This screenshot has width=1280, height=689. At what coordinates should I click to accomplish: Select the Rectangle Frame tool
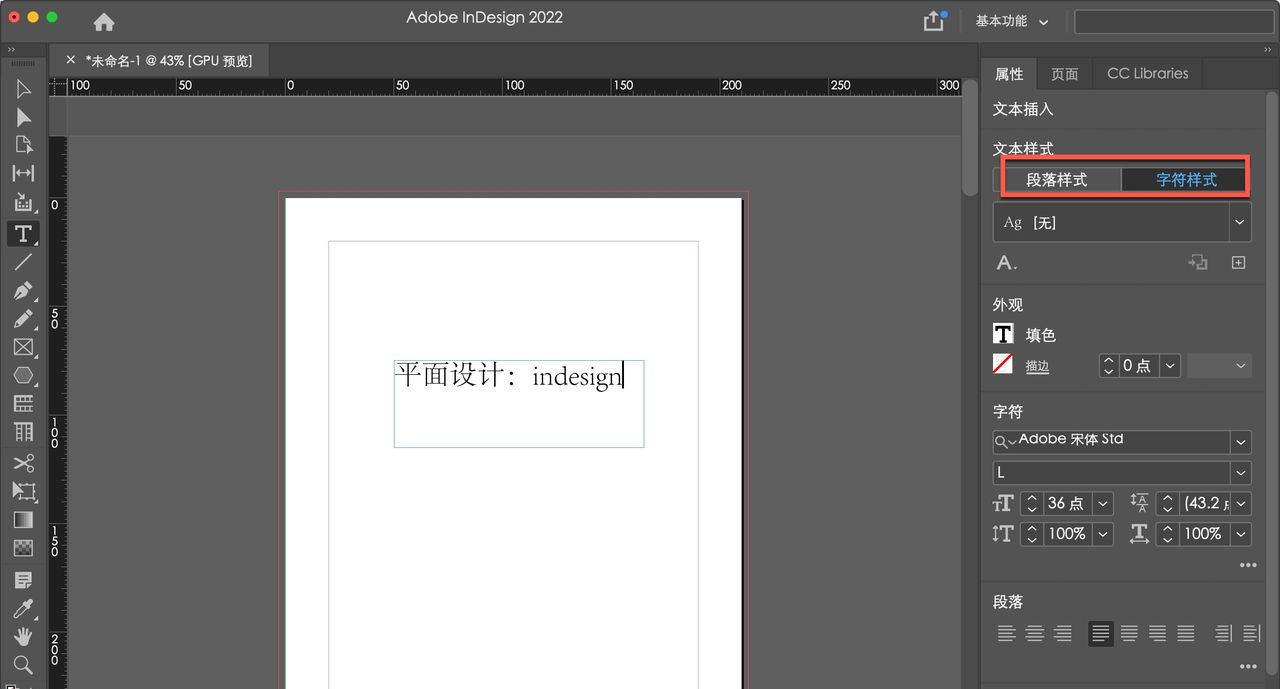click(x=24, y=347)
